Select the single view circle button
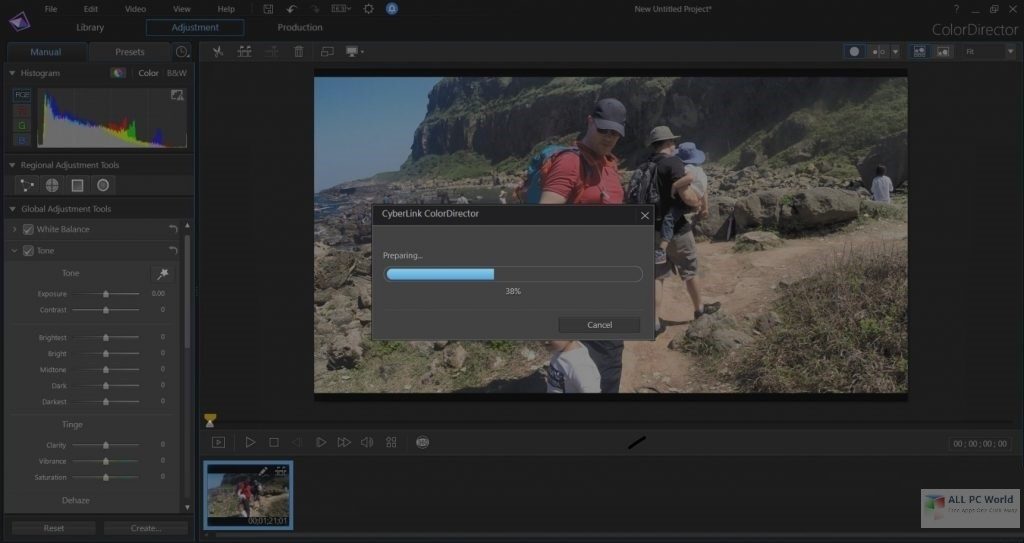 pos(854,52)
